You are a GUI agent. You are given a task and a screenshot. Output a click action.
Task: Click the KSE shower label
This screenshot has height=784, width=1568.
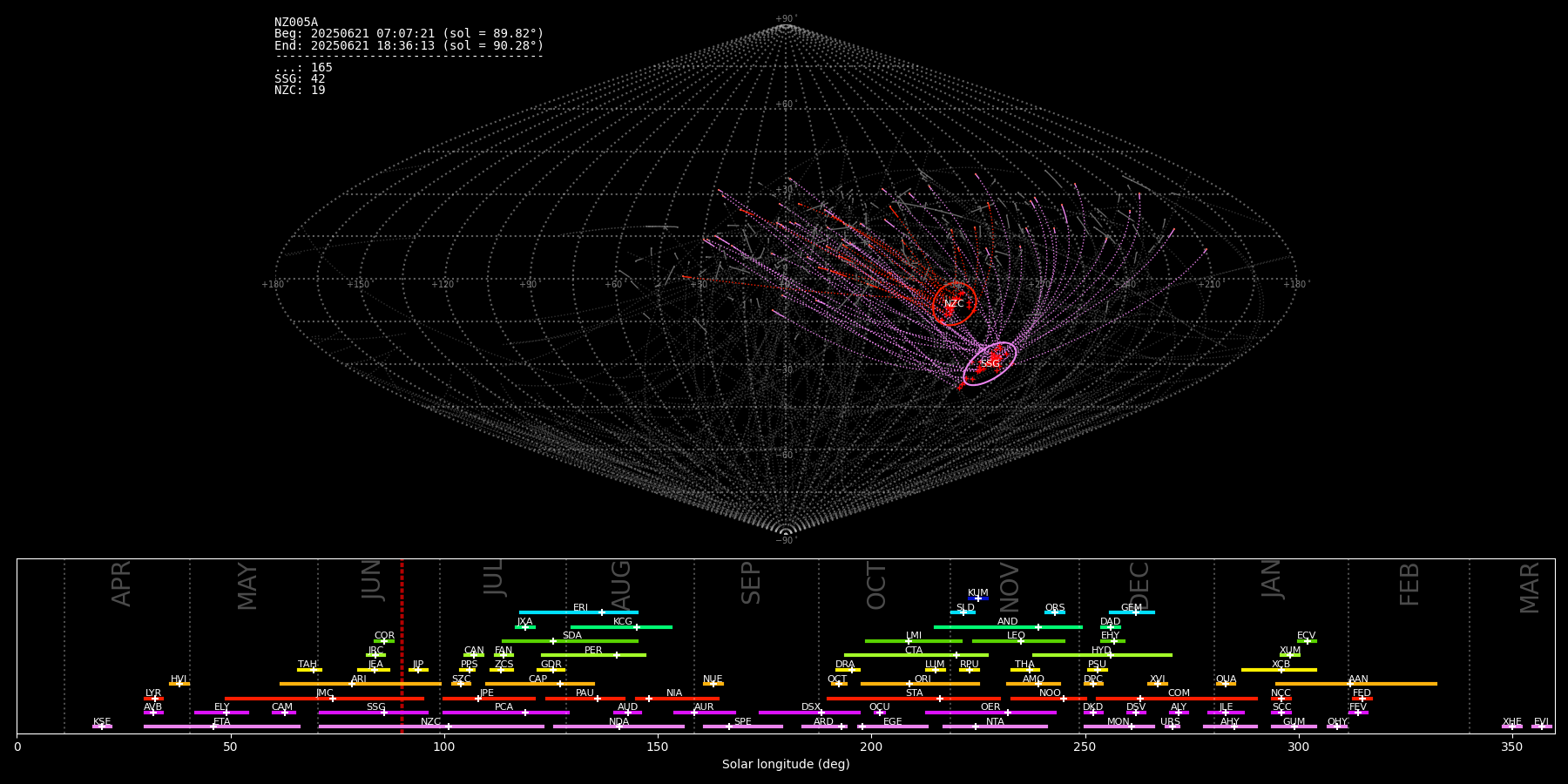102,722
